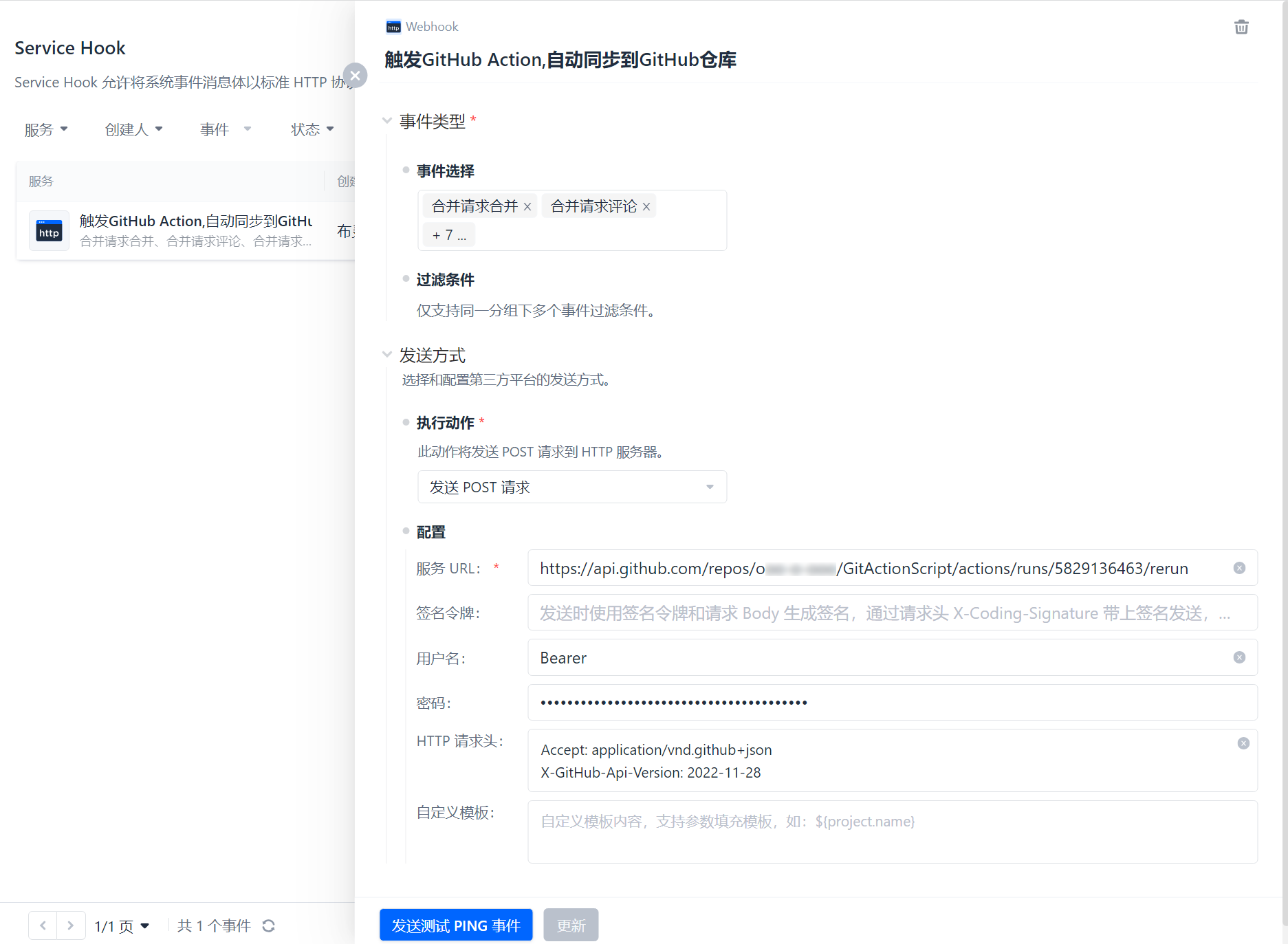Click the http icon in service list row
This screenshot has height=944, width=1288.
[49, 231]
